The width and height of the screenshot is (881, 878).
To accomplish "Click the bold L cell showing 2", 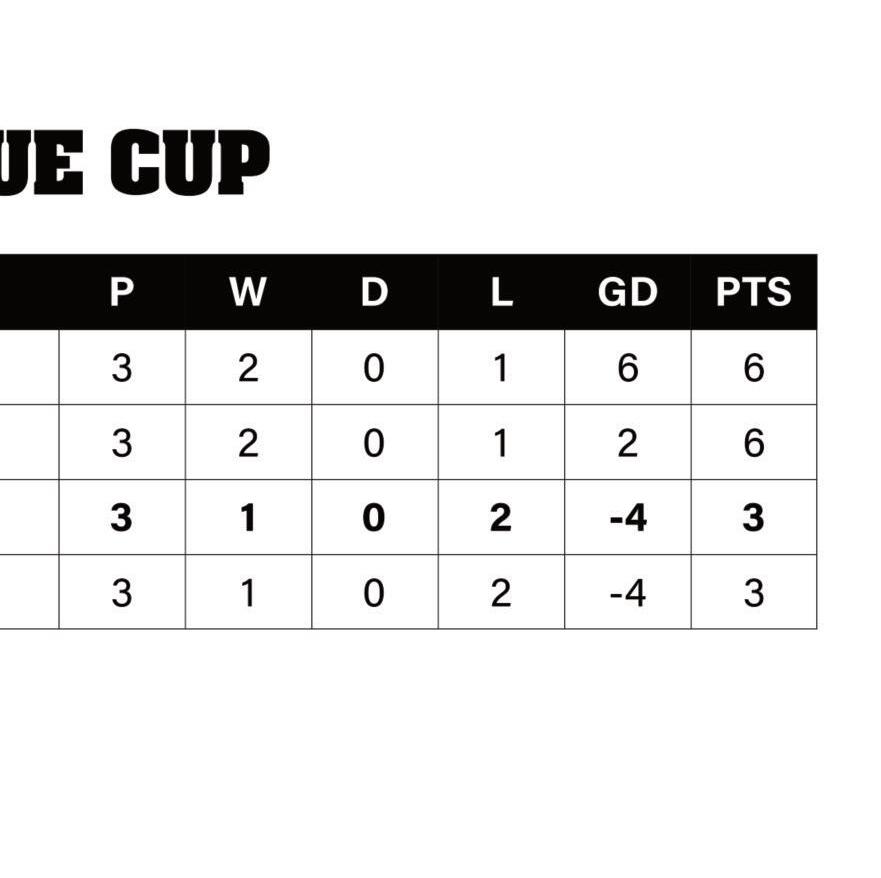I will tap(501, 517).
